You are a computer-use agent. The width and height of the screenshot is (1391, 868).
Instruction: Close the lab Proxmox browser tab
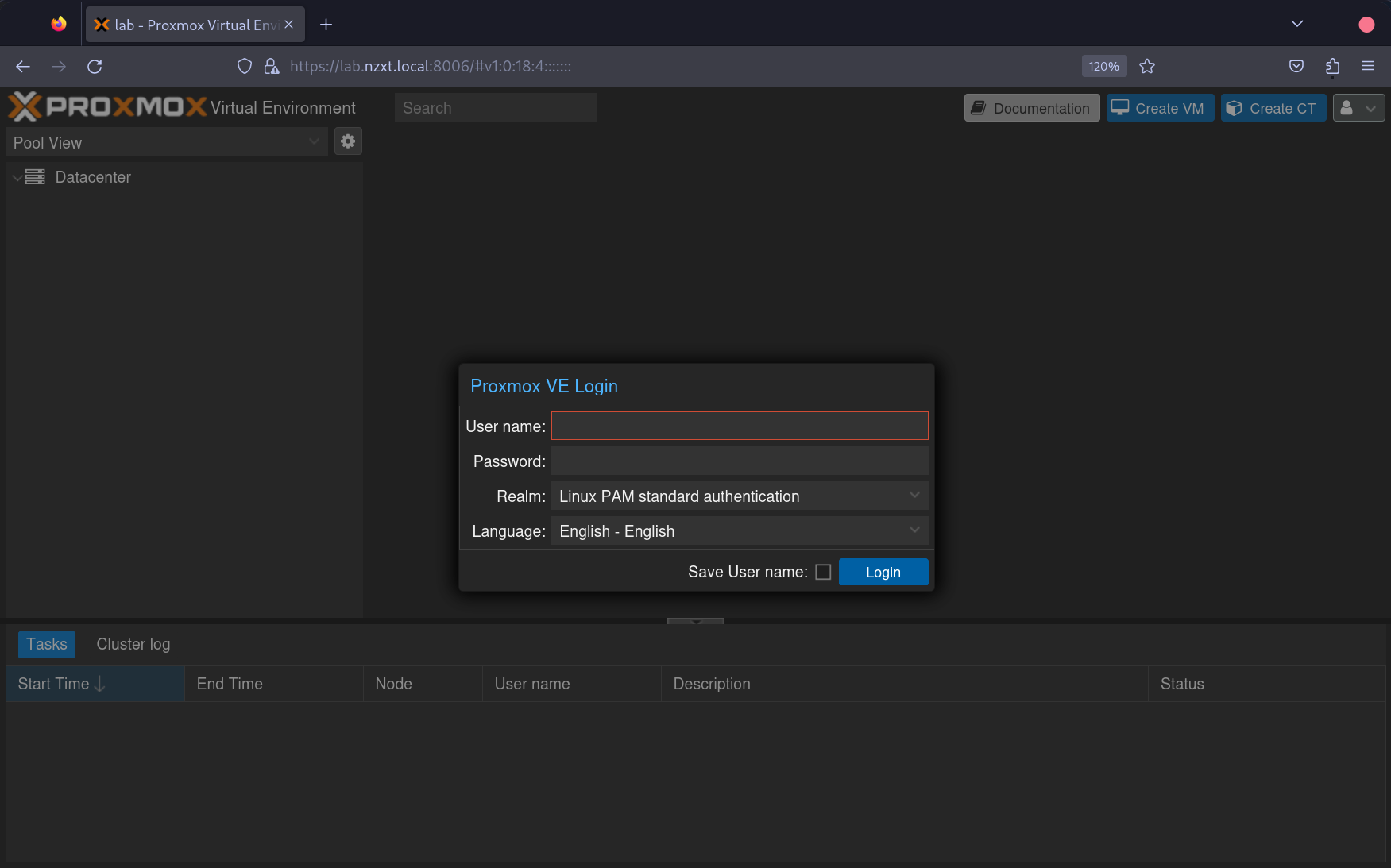288,25
